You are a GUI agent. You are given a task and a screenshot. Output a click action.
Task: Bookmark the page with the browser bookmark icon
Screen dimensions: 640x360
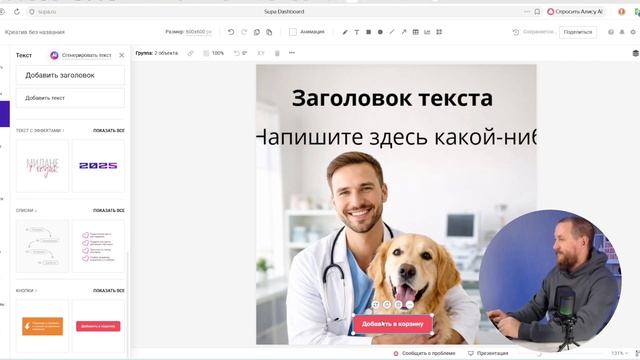[537, 12]
